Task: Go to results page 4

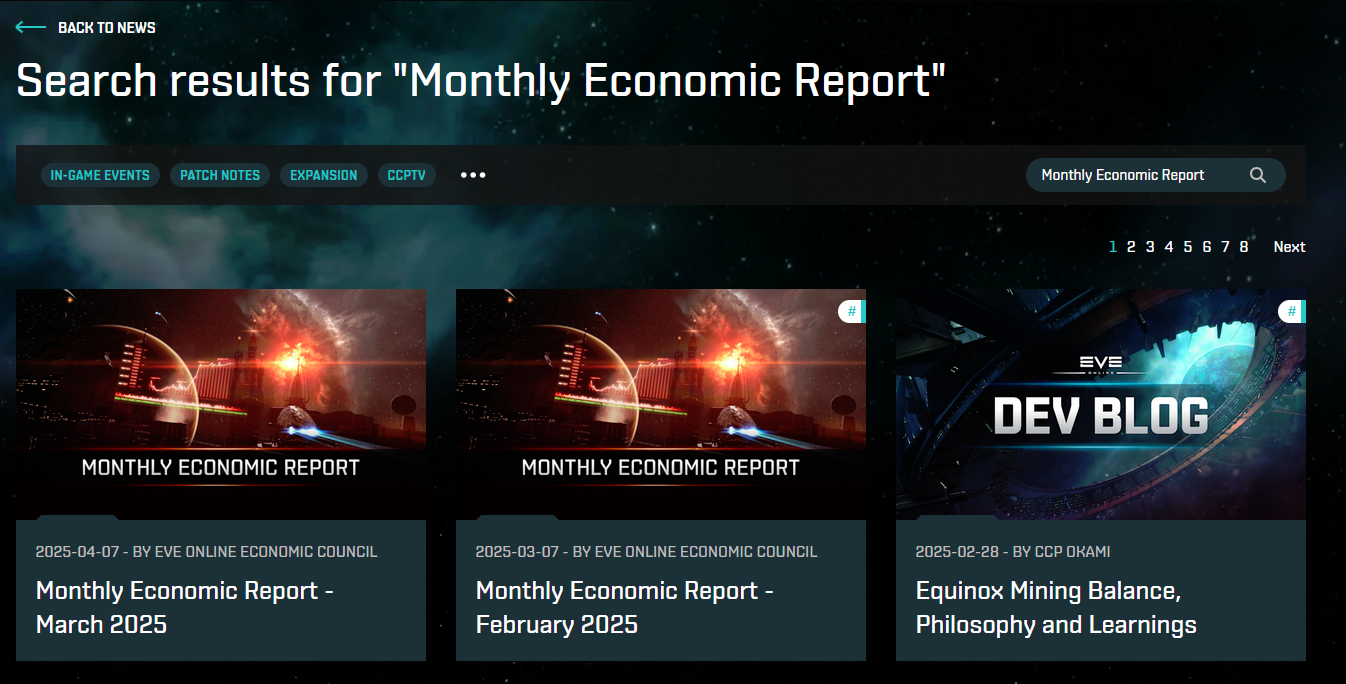Action: click(1169, 247)
